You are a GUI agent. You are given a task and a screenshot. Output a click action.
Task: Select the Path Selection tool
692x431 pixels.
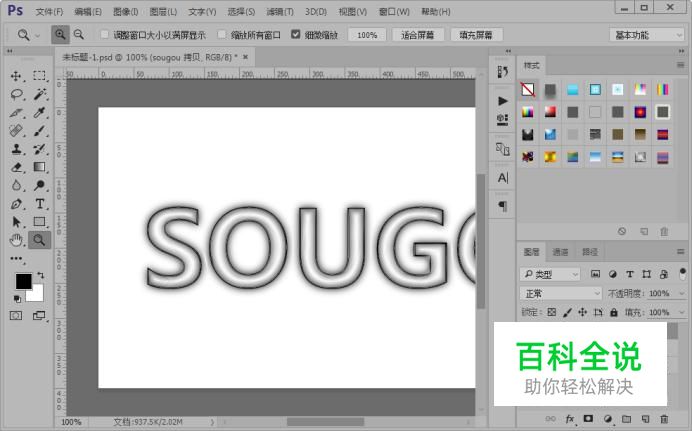pyautogui.click(x=16, y=222)
